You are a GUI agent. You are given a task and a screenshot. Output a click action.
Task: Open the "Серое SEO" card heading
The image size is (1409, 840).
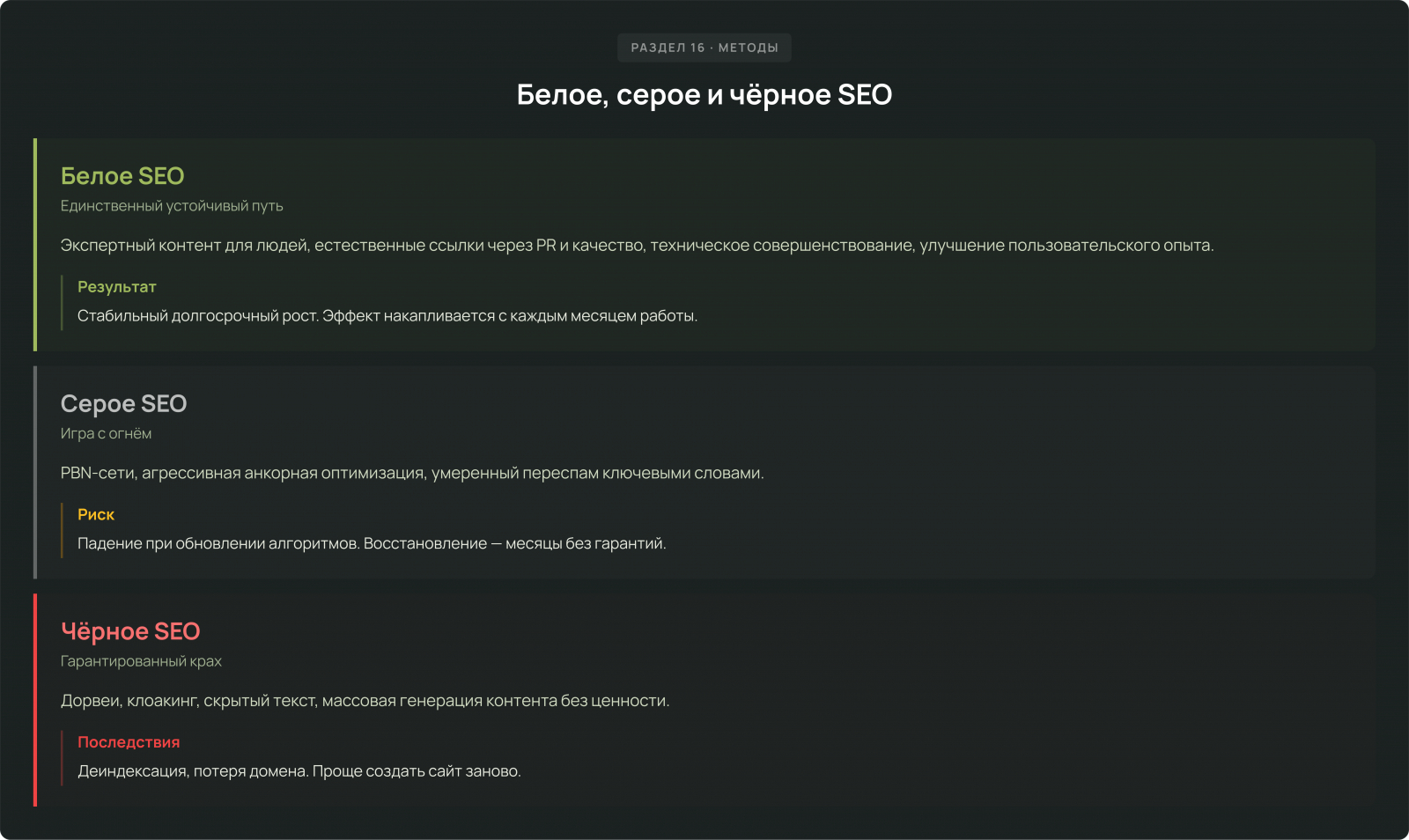[x=123, y=404]
